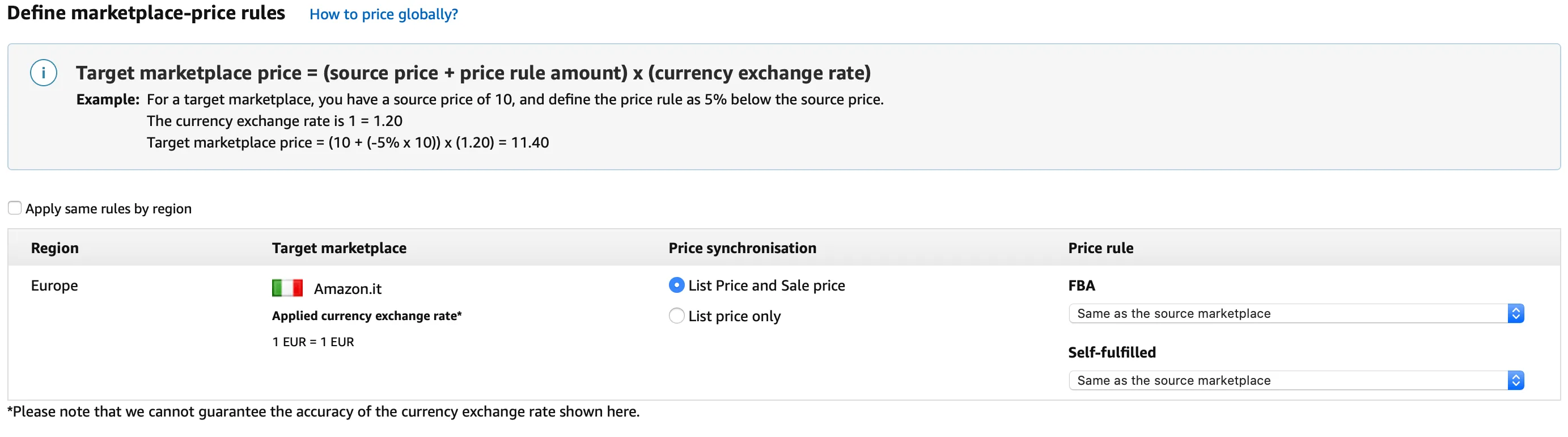Choose the 'List price only' radio option
This screenshot has height=437, width=1568.
tap(676, 316)
